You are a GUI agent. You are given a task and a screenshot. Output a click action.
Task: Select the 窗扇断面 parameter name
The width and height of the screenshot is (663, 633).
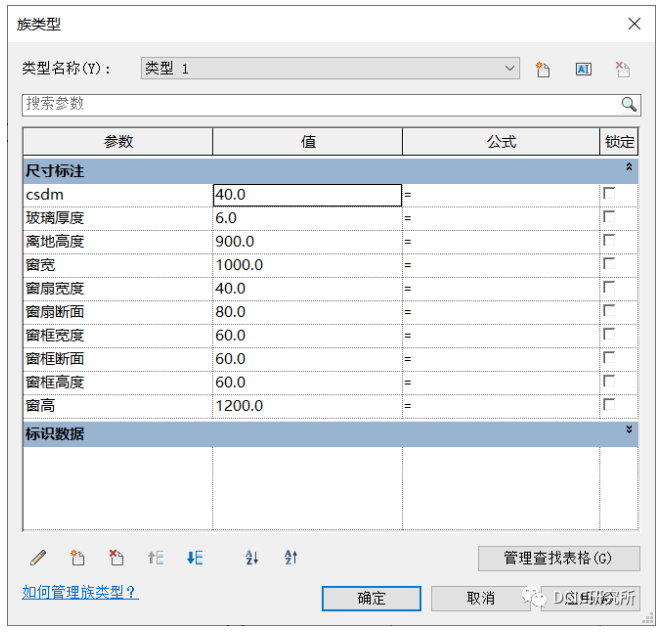pos(118,312)
